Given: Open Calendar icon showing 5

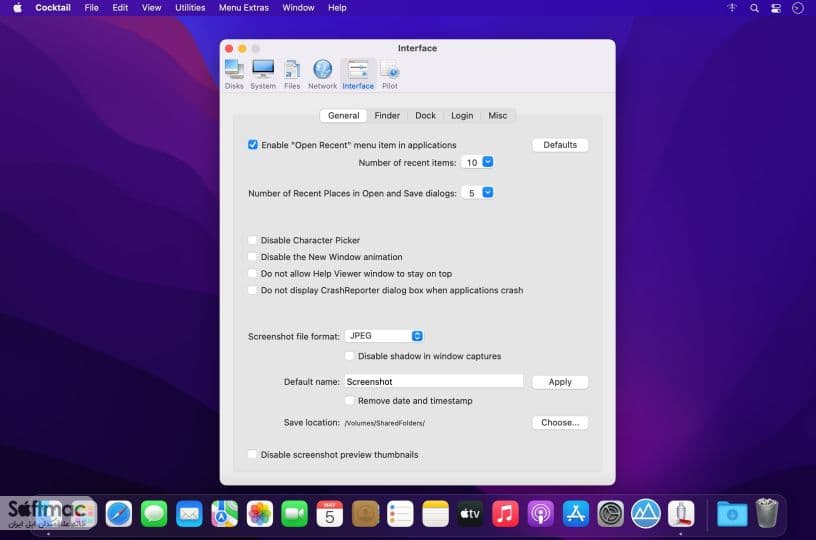Looking at the screenshot, I should [329, 514].
